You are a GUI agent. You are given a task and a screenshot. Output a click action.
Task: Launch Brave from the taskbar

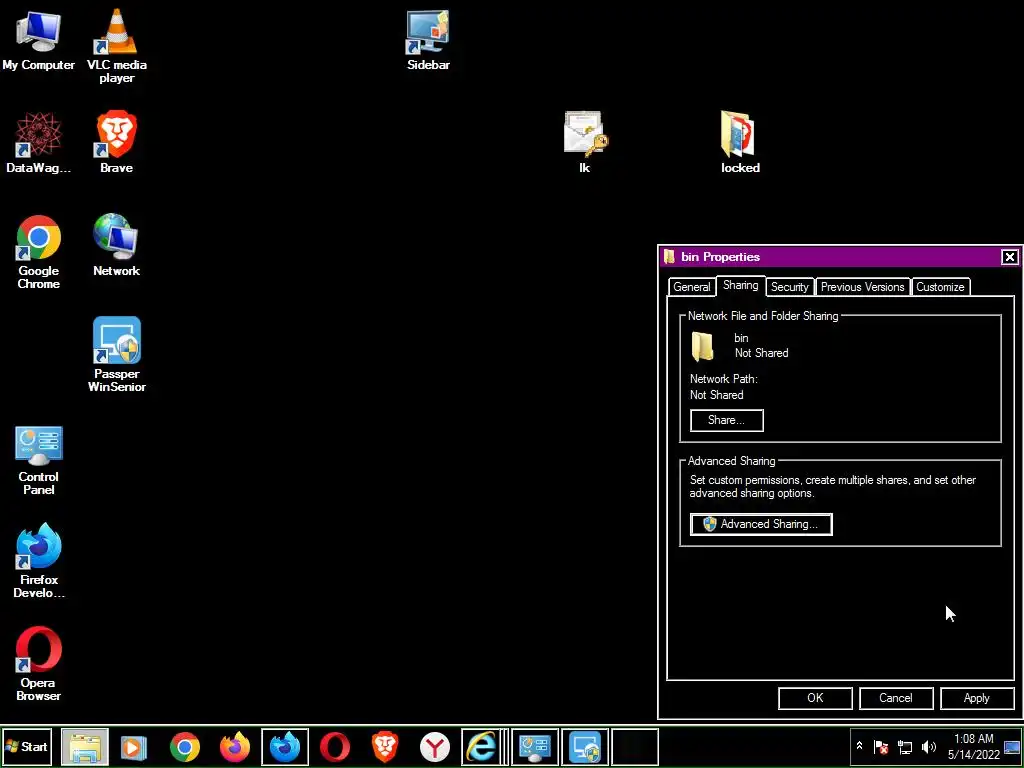click(x=385, y=746)
